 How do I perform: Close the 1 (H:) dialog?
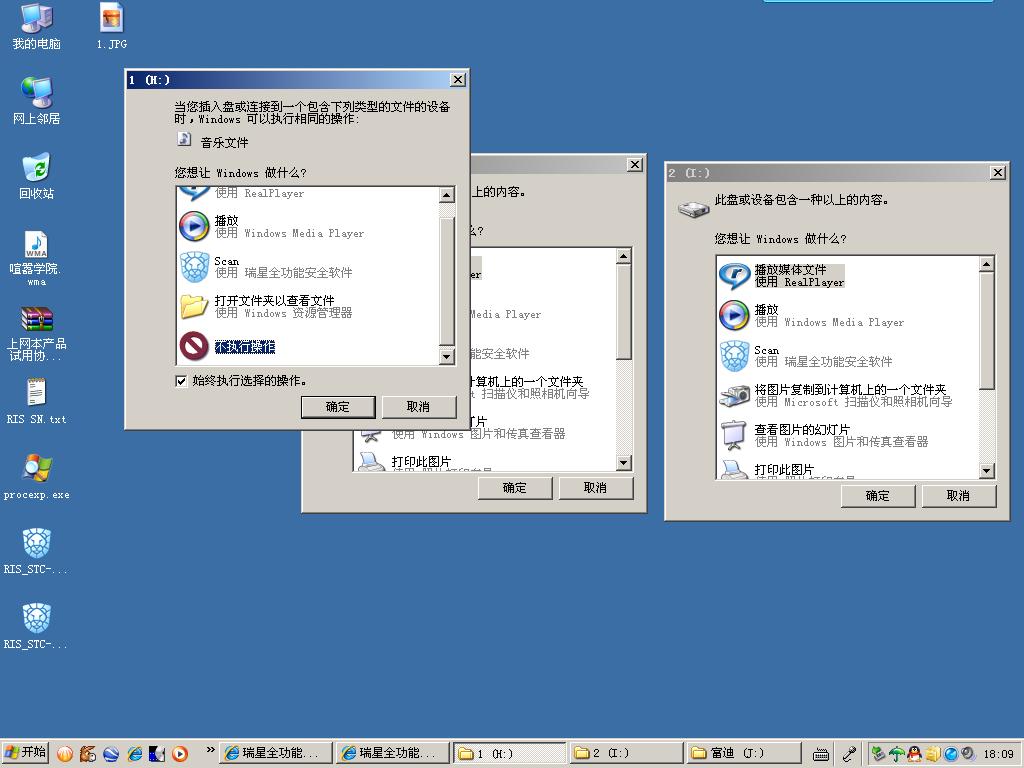pos(458,80)
